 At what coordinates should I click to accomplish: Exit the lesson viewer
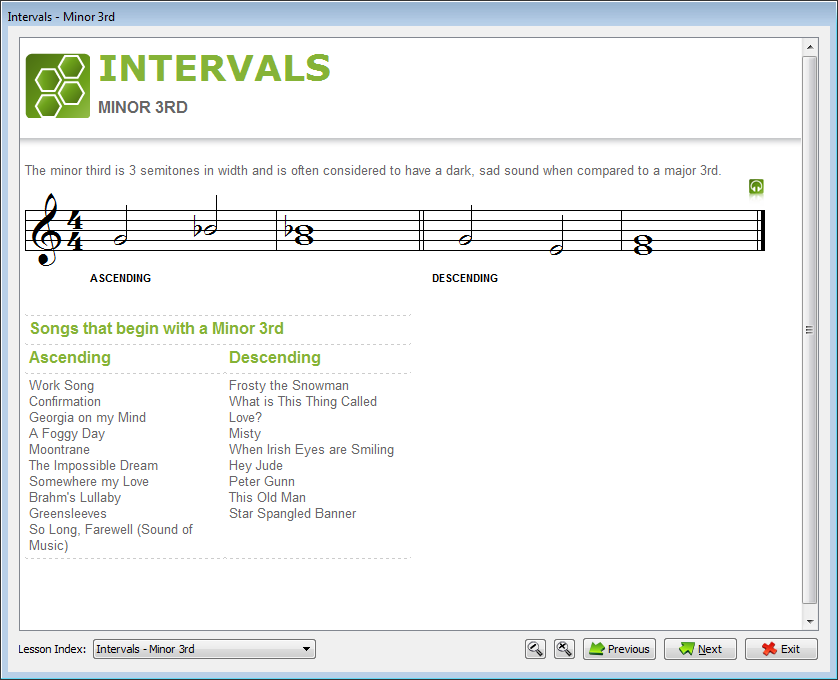pyautogui.click(x=781, y=649)
